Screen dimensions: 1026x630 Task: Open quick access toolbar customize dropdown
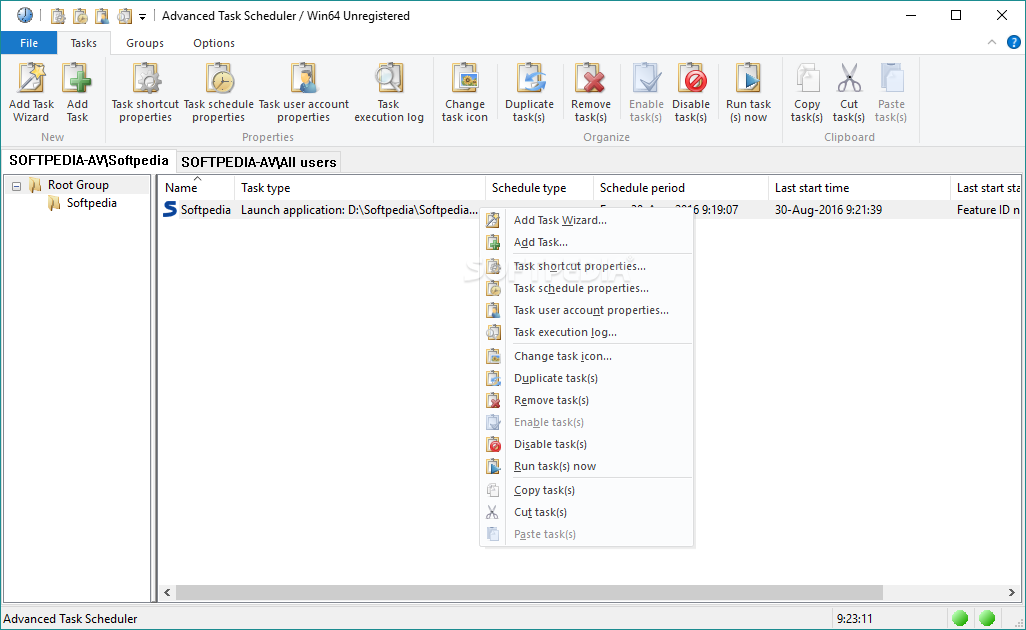coord(142,16)
